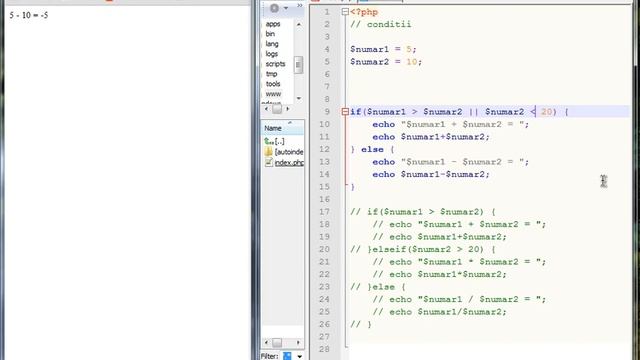Place the cursor on the '// conditii' comment

(380, 24)
